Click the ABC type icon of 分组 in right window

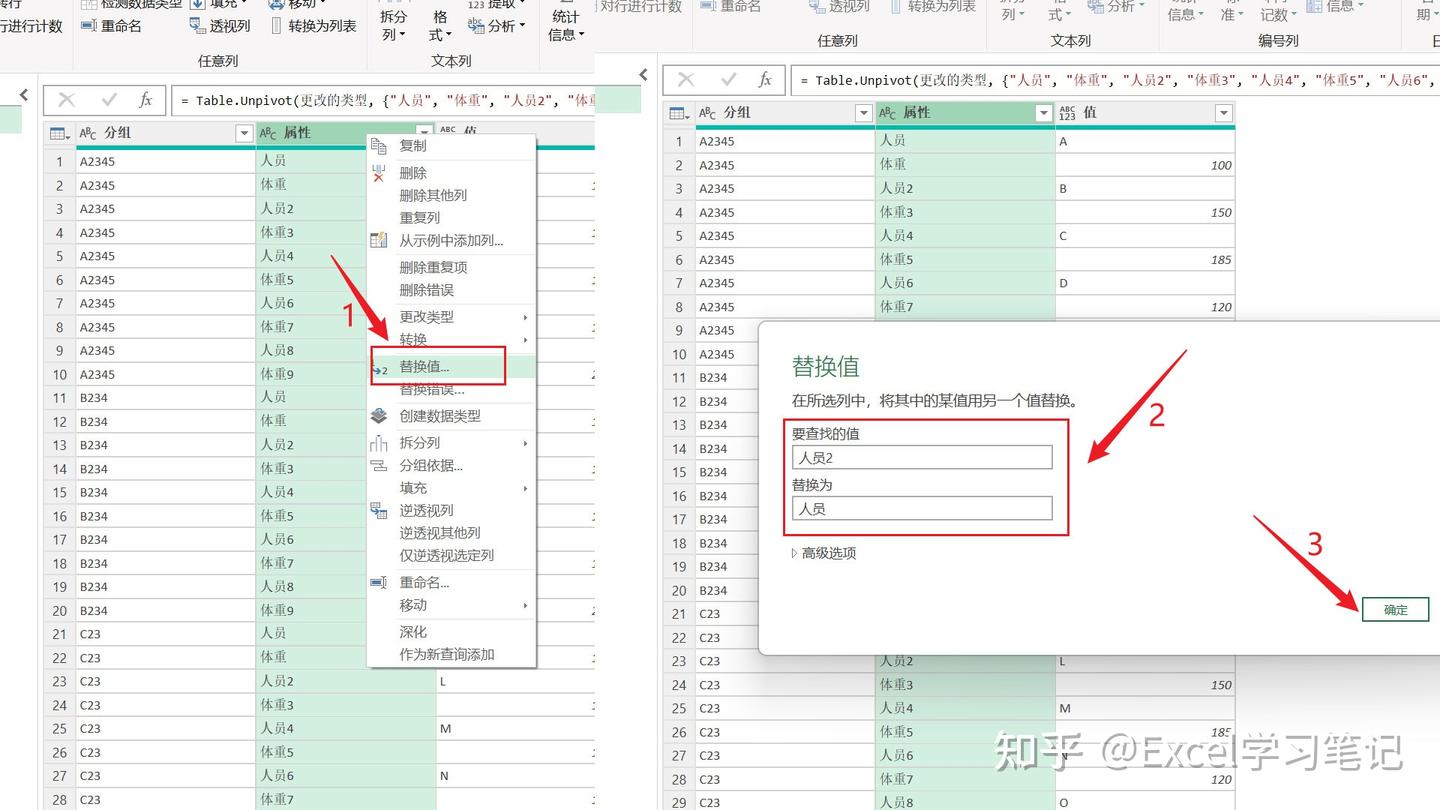pos(708,113)
